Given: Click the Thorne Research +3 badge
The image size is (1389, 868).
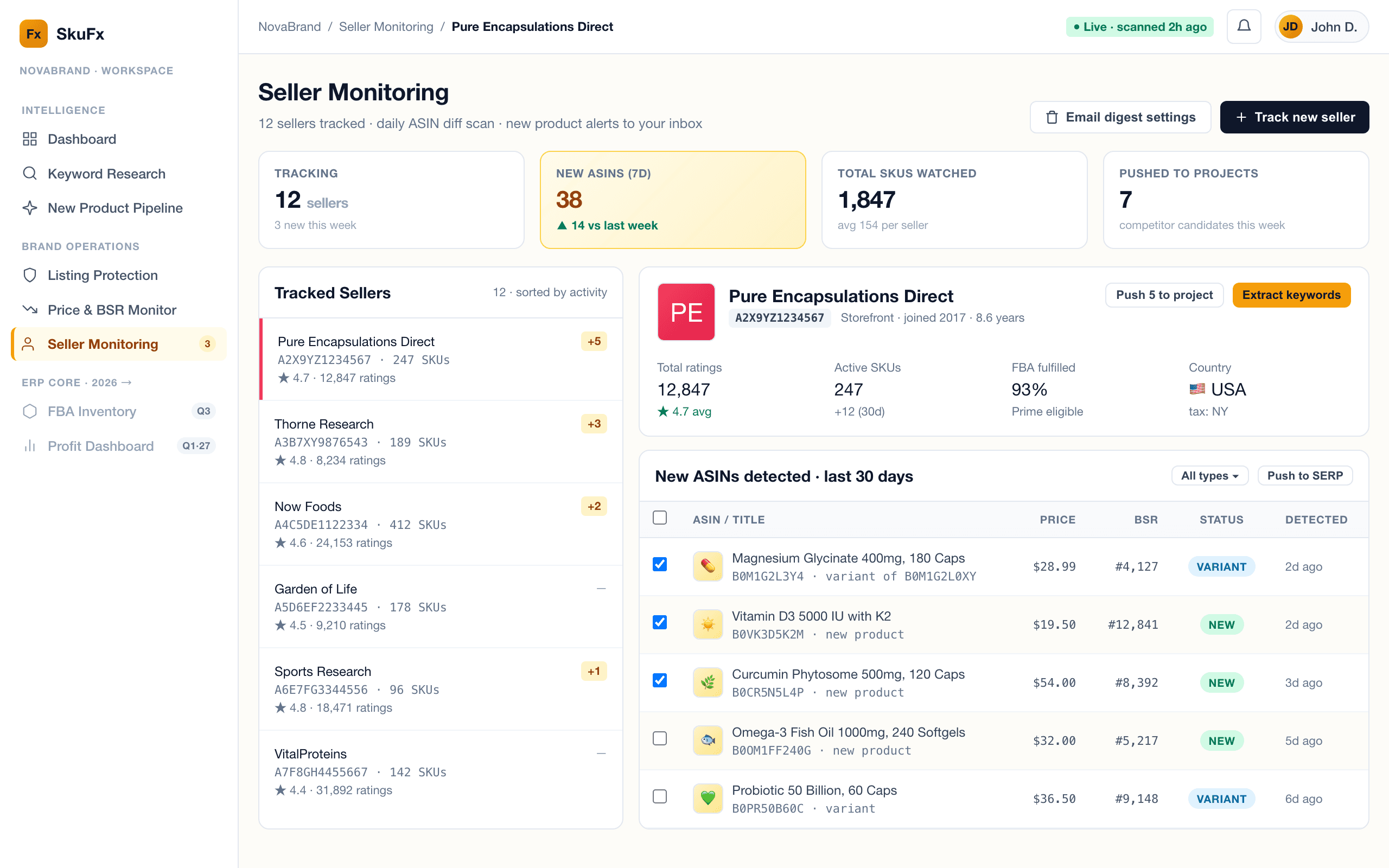Looking at the screenshot, I should (594, 424).
